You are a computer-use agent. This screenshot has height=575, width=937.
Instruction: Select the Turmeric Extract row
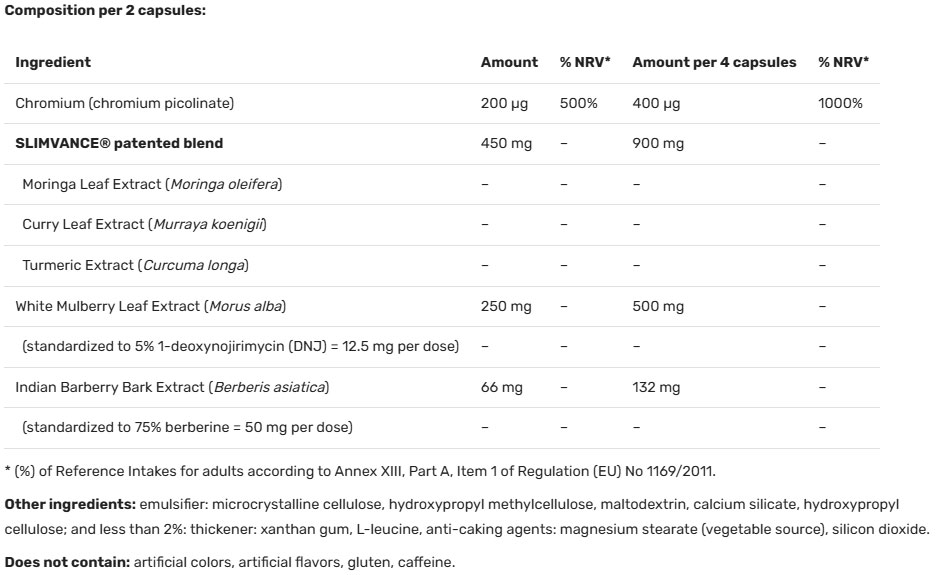[x=135, y=265]
